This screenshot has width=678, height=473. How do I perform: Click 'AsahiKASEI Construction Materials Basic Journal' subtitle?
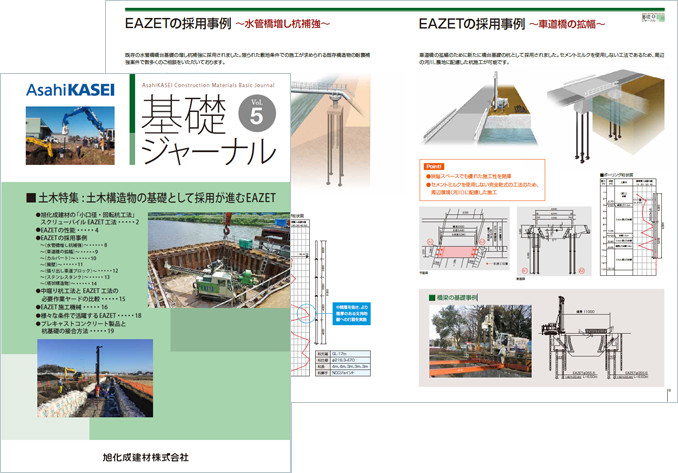[x=208, y=85]
